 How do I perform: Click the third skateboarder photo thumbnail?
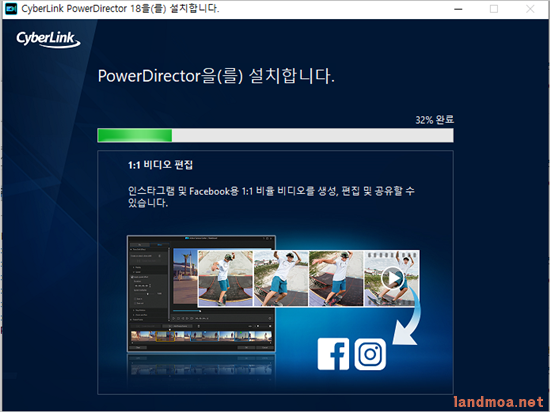(x=336, y=278)
